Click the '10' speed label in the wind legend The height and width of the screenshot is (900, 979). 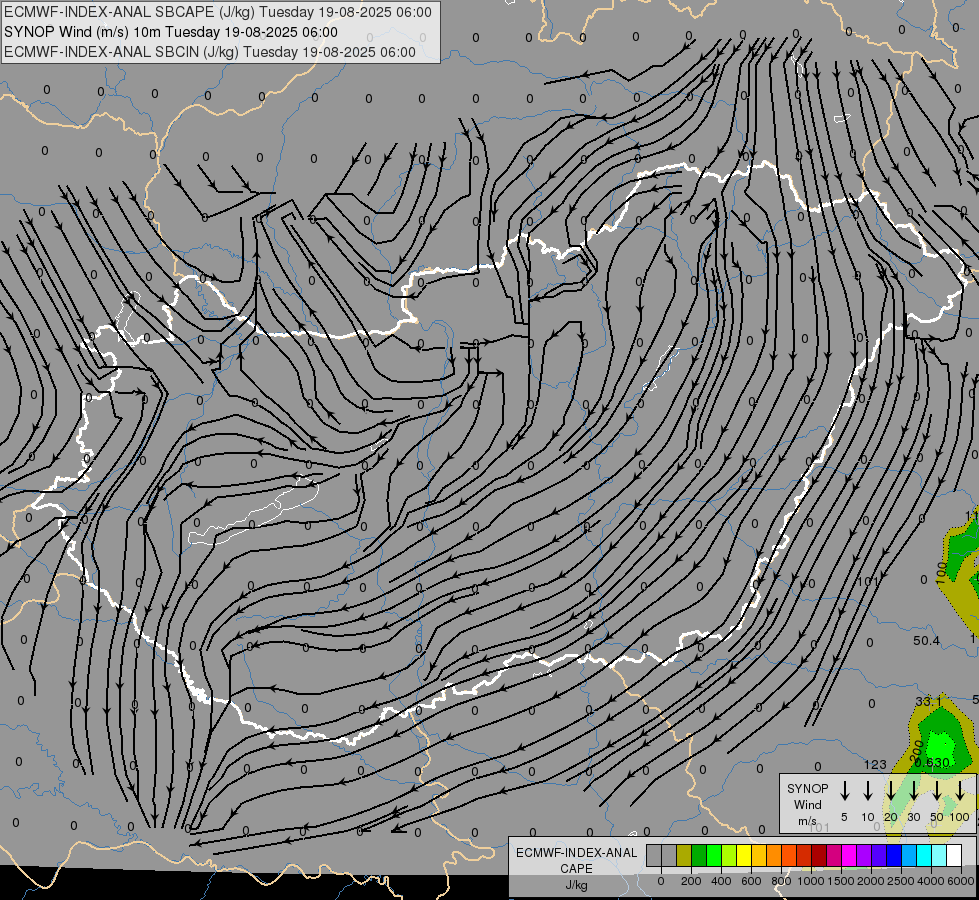pyautogui.click(x=868, y=817)
